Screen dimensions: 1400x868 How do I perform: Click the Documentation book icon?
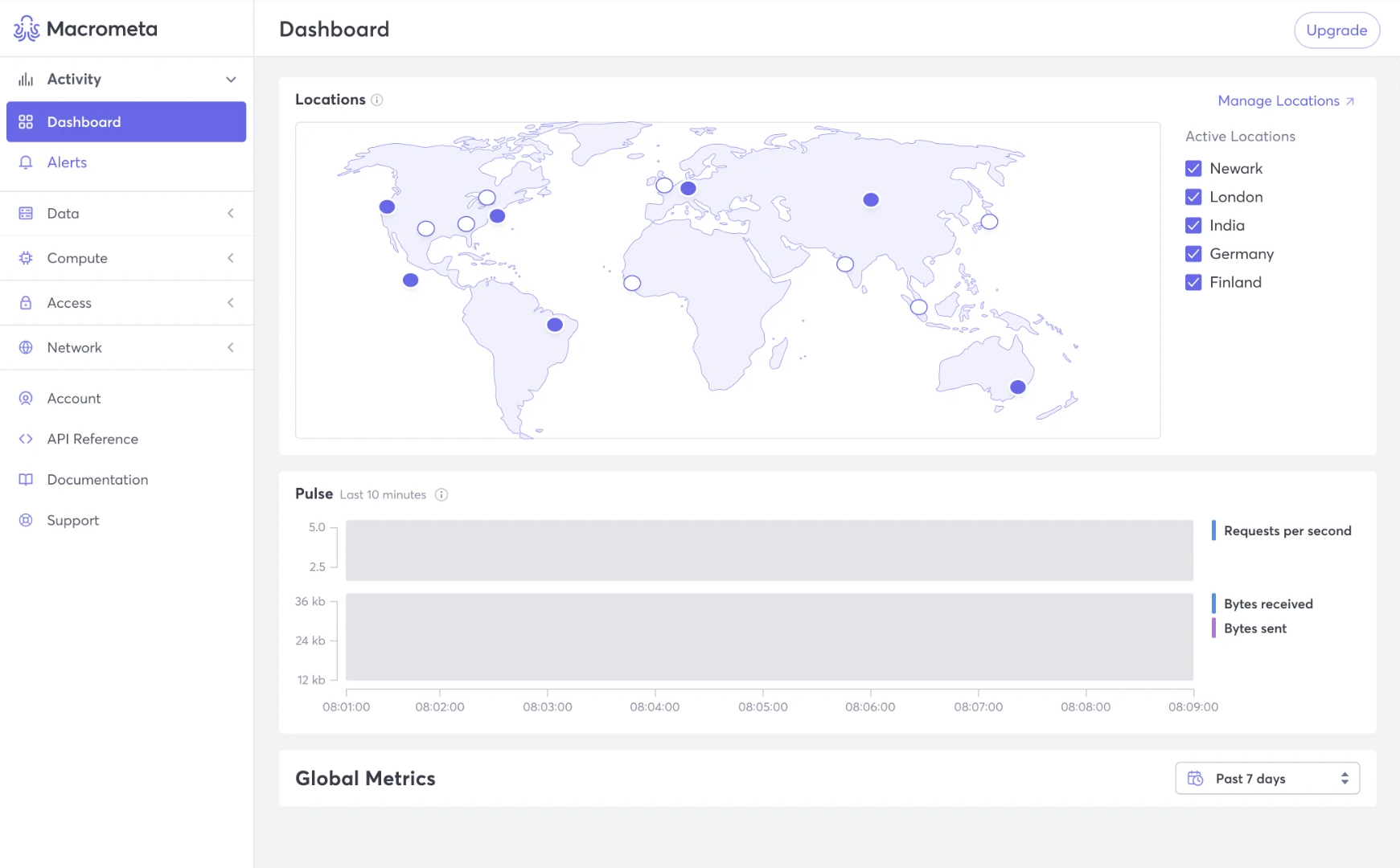coord(26,480)
